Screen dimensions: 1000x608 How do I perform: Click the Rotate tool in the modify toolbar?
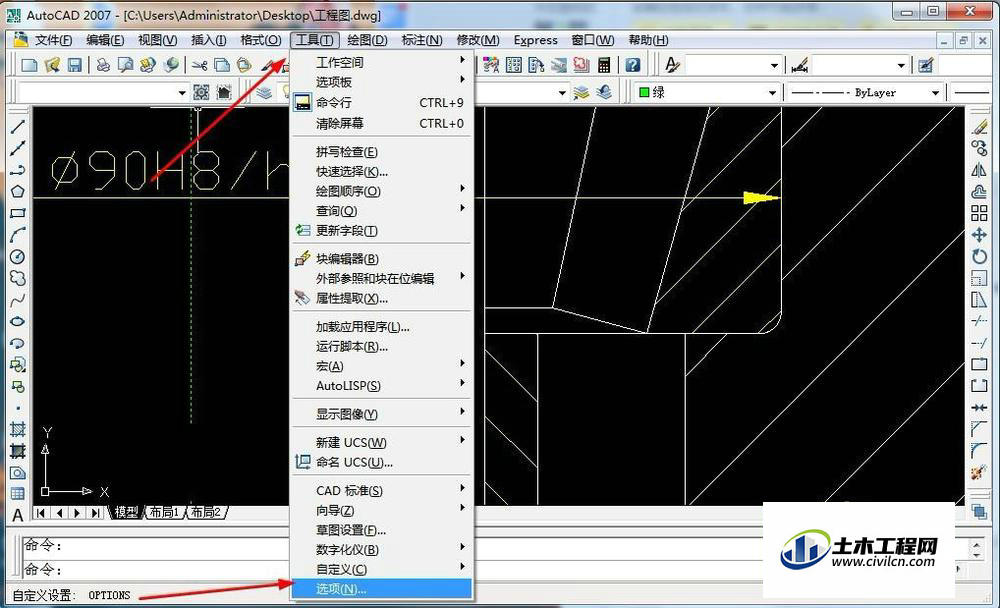point(979,256)
